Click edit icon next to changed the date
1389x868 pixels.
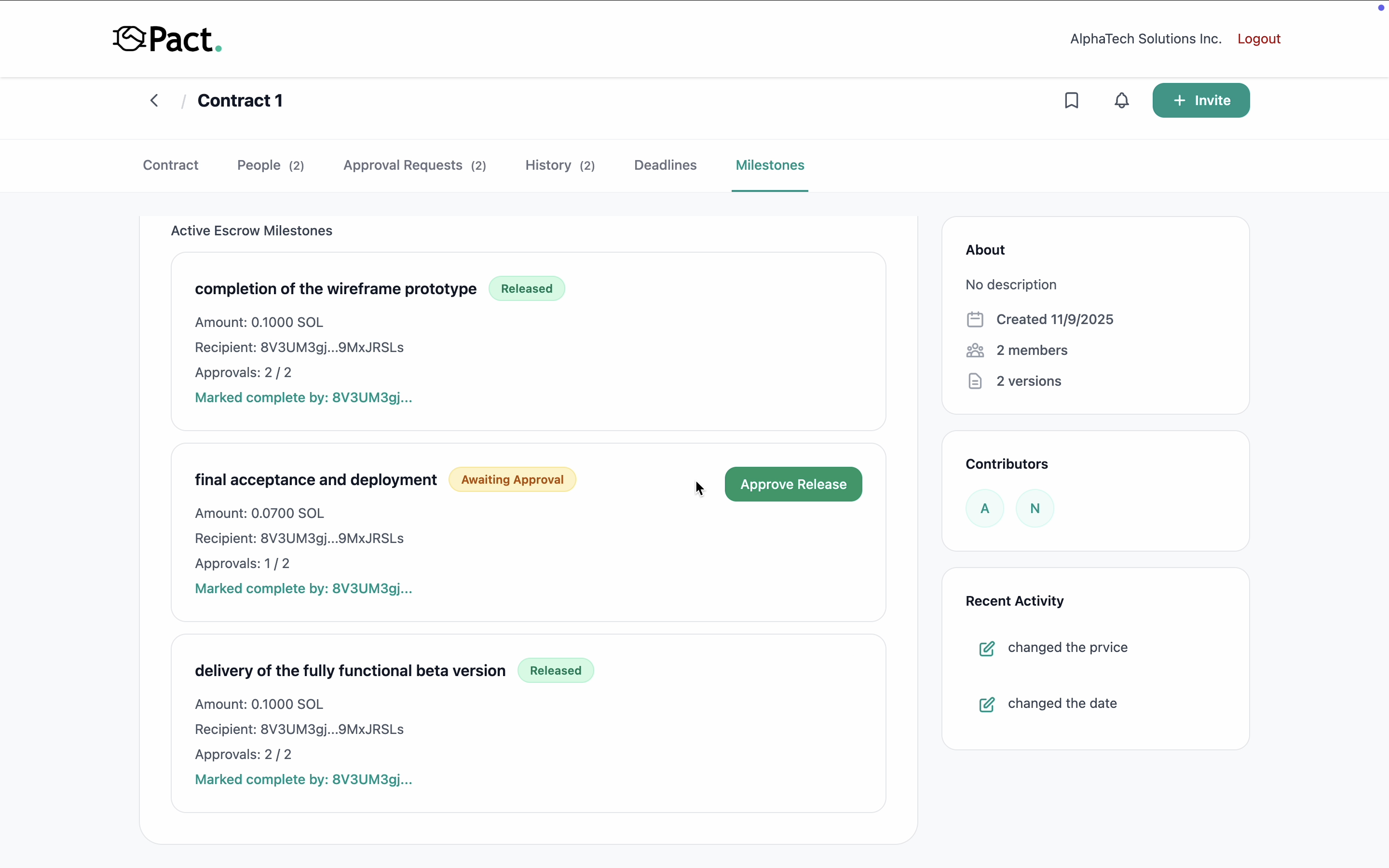[x=987, y=705]
